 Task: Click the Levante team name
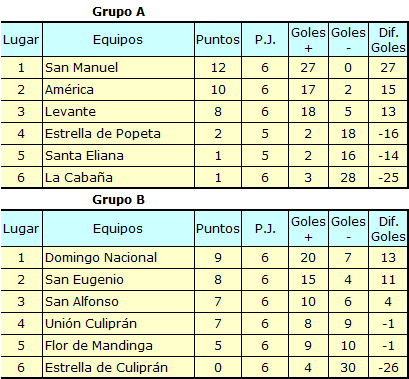point(70,112)
